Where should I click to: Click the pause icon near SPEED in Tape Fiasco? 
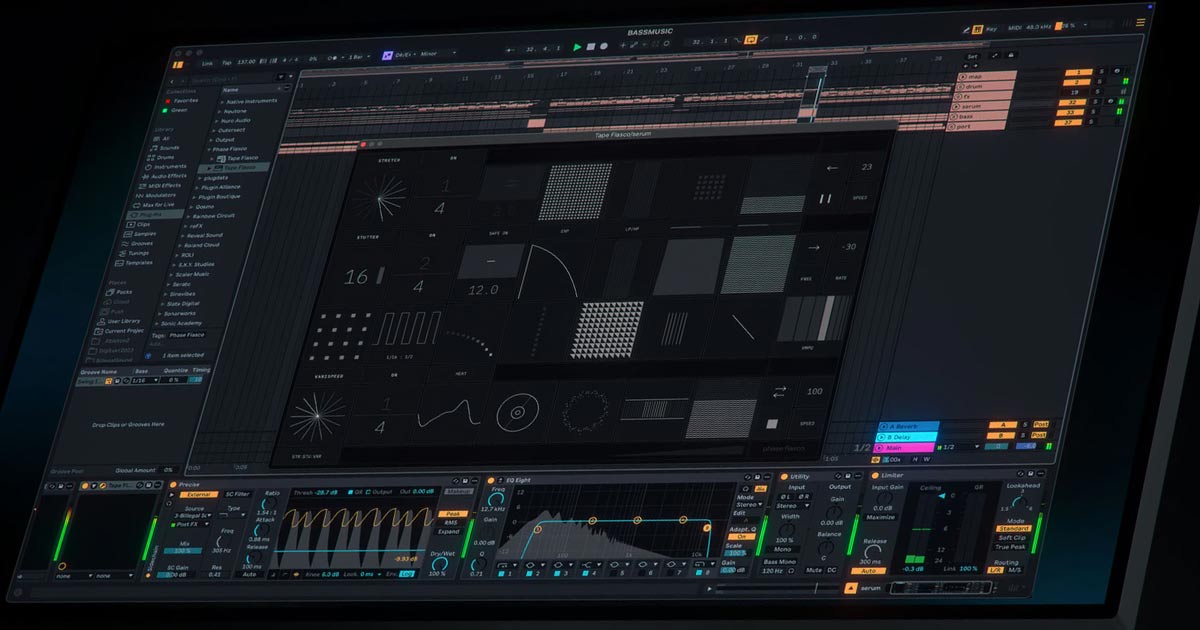tap(824, 197)
